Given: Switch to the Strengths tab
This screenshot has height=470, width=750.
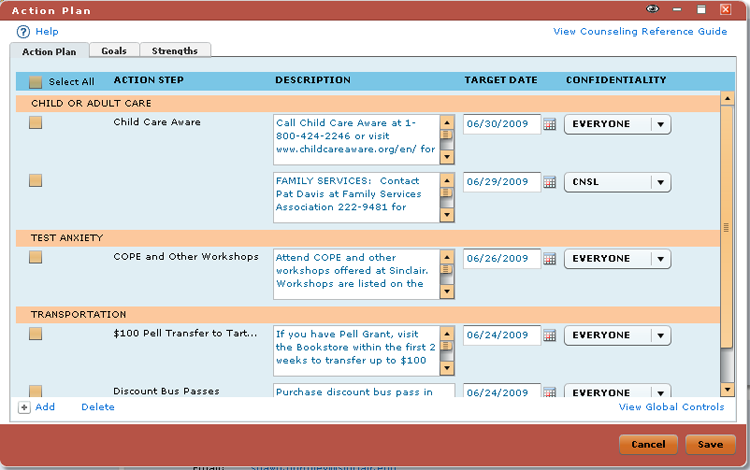Looking at the screenshot, I should pos(175,50).
